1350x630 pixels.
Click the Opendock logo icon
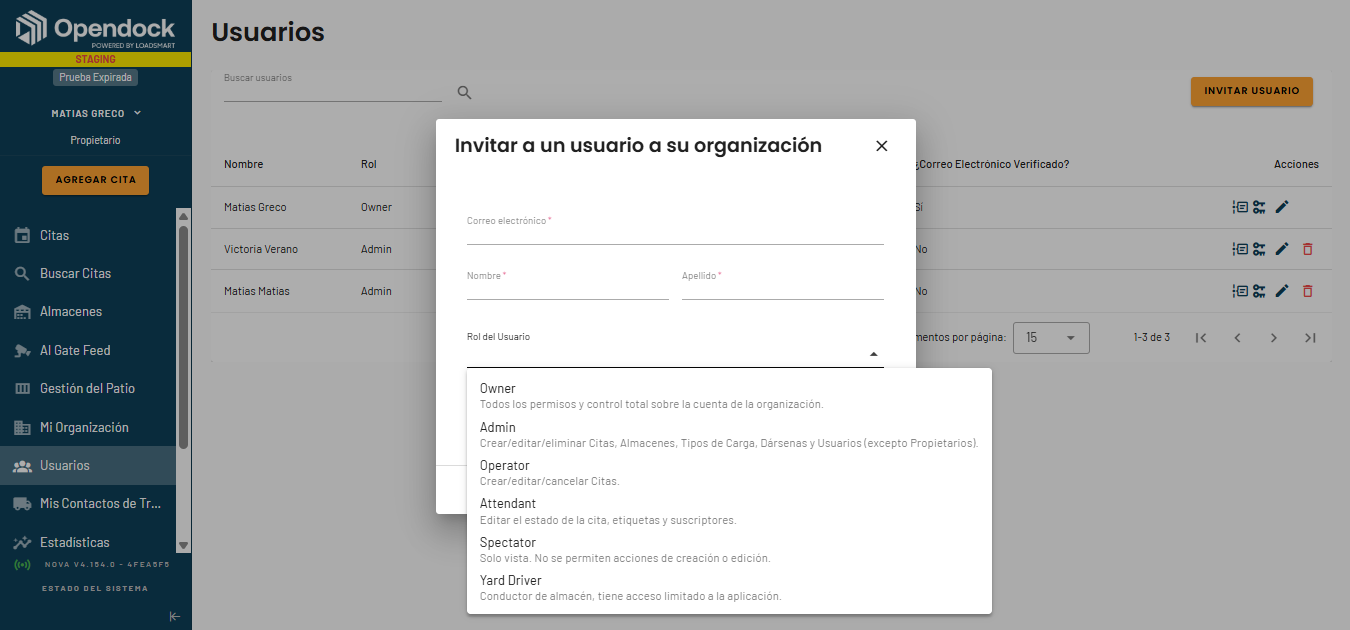click(32, 28)
